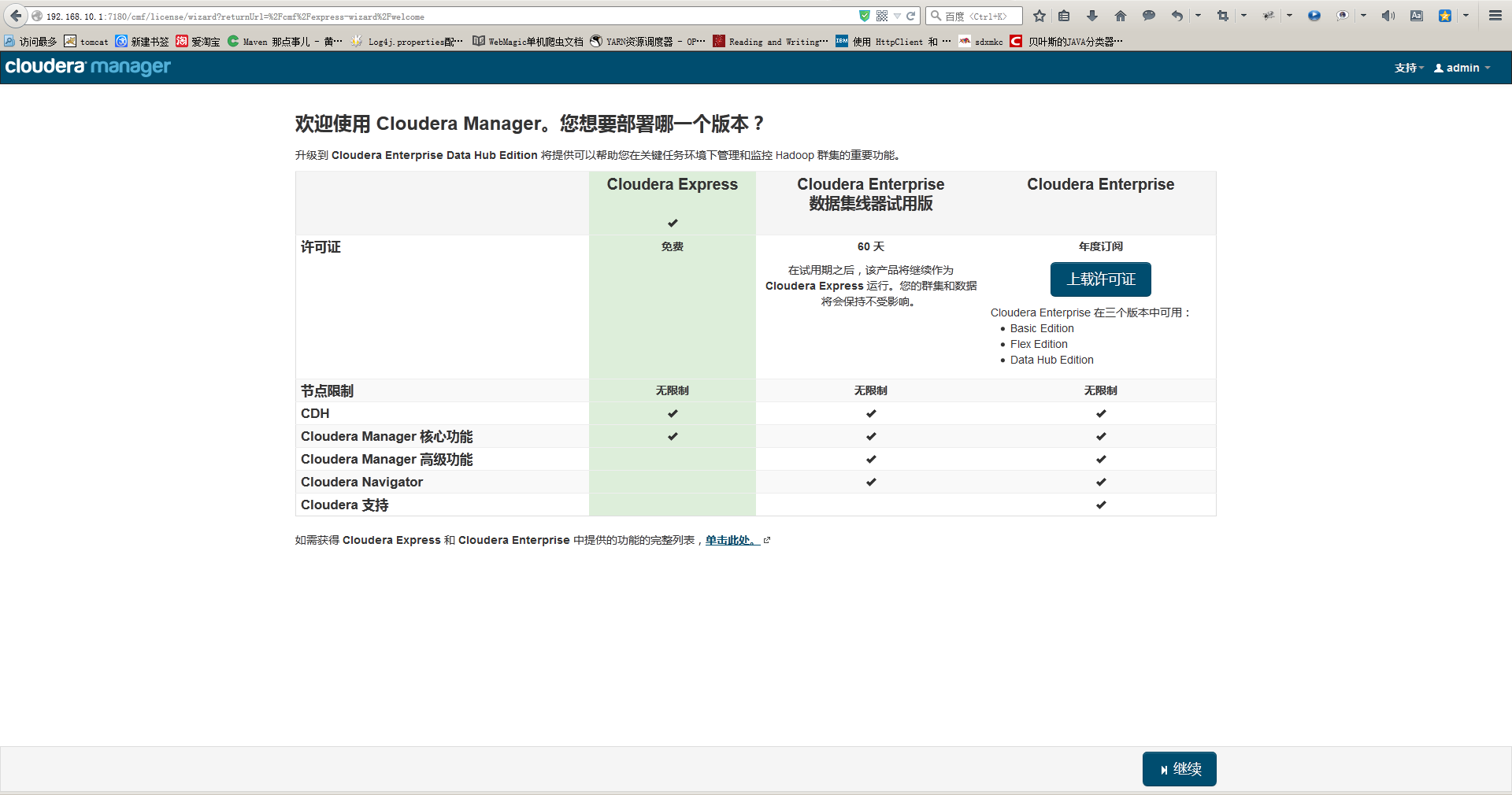Show bookmarks list icon

point(1064,16)
